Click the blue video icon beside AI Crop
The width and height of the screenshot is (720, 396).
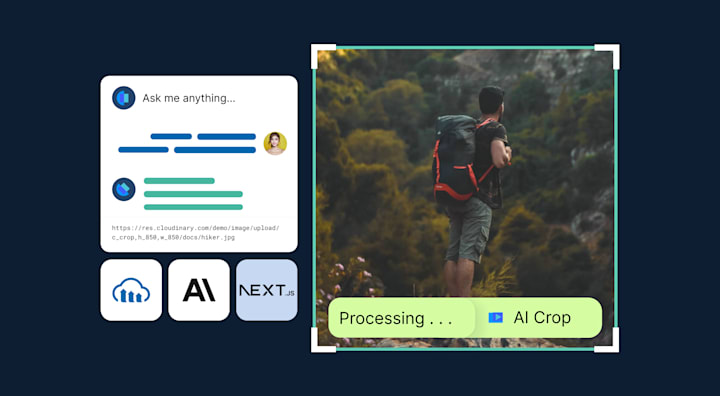pos(495,317)
